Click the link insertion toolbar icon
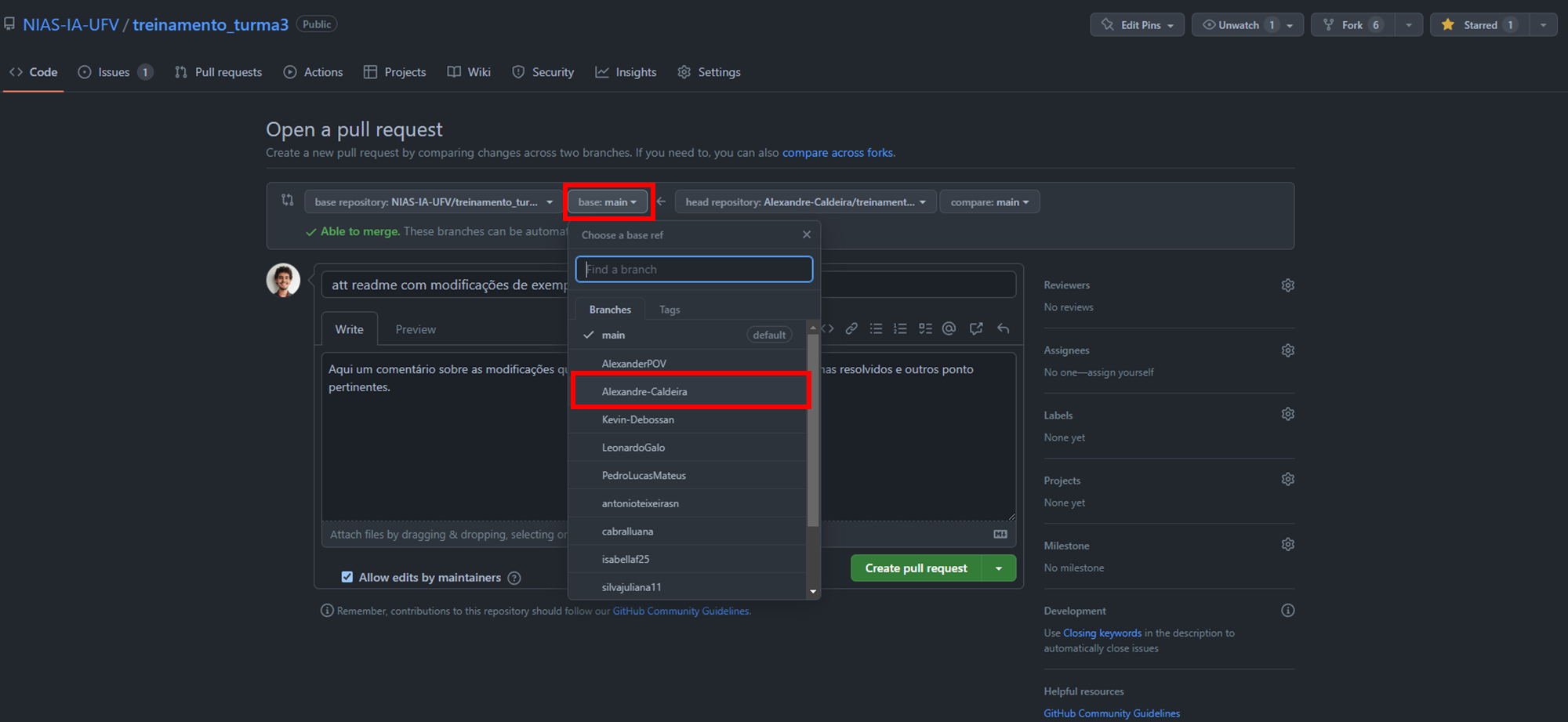 (x=851, y=328)
